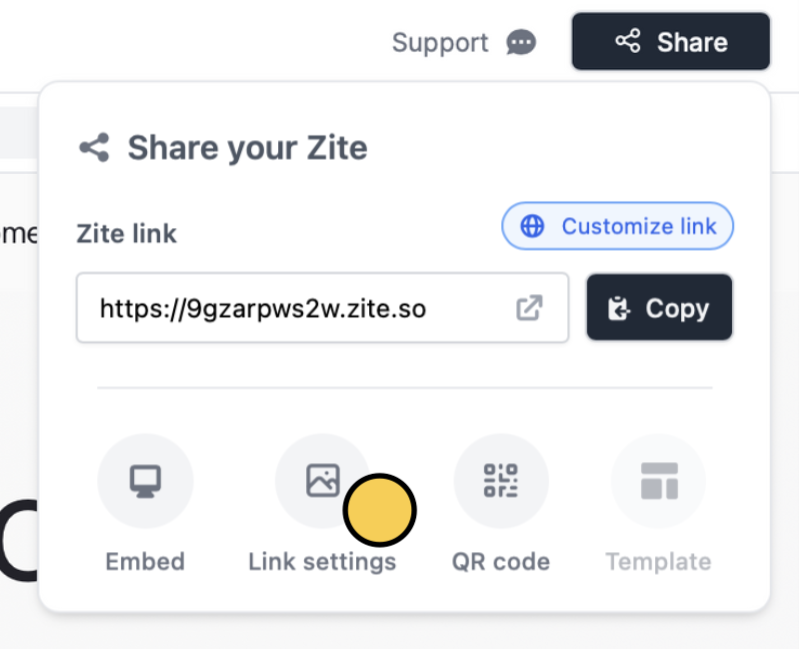This screenshot has width=799, height=649.
Task: Click the globe icon in Customize link
Action: 532,226
